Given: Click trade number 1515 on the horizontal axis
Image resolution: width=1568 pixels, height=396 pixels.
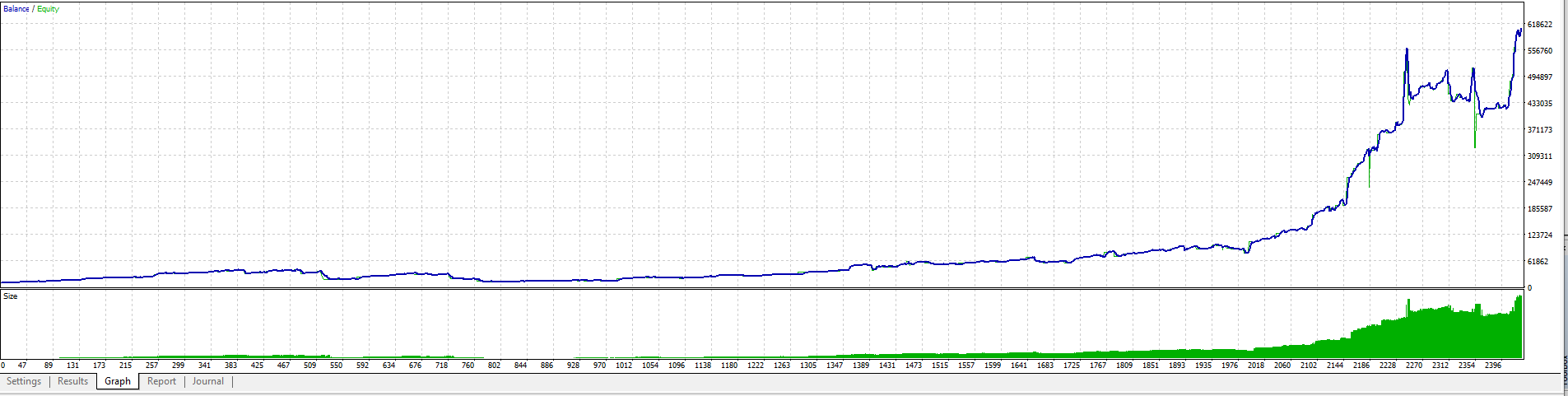Looking at the screenshot, I should click(940, 366).
